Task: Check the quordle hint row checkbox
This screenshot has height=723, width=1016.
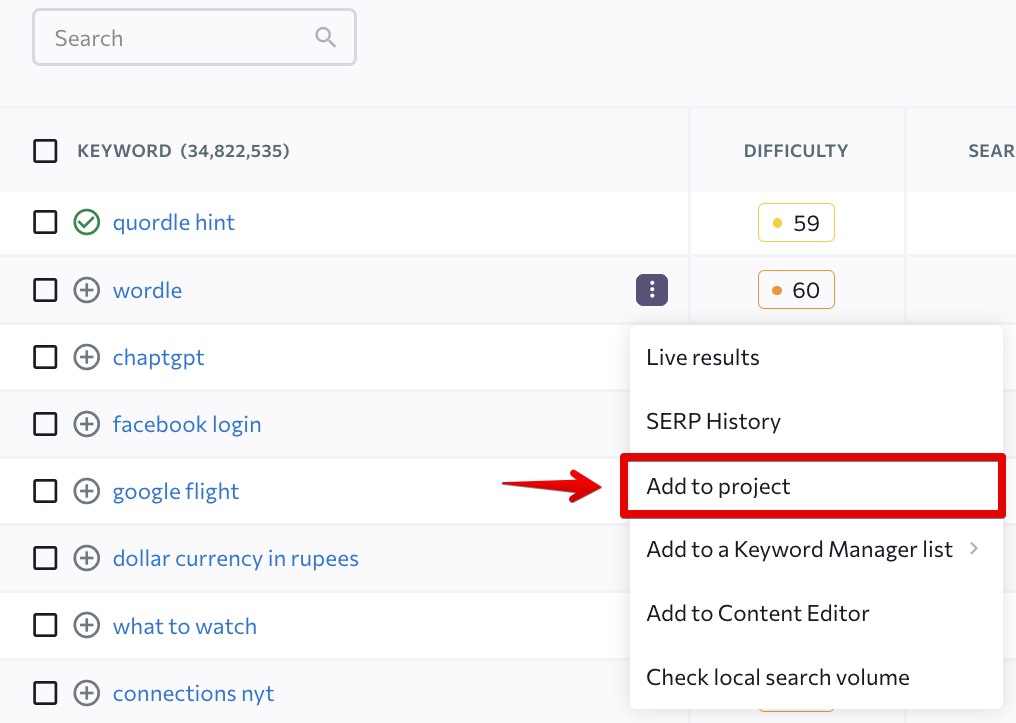Action: pyautogui.click(x=45, y=222)
